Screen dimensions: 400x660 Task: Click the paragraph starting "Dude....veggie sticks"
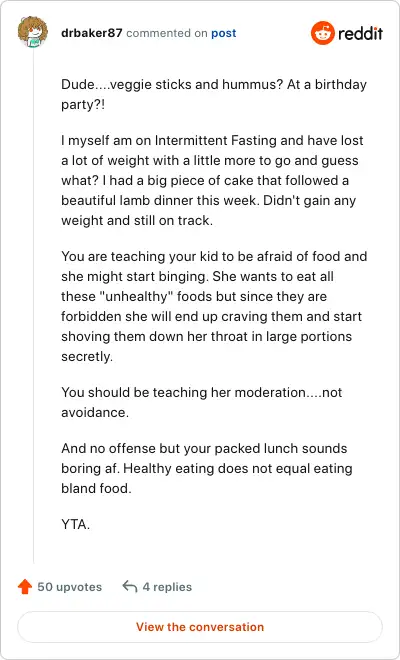pyautogui.click(x=214, y=94)
